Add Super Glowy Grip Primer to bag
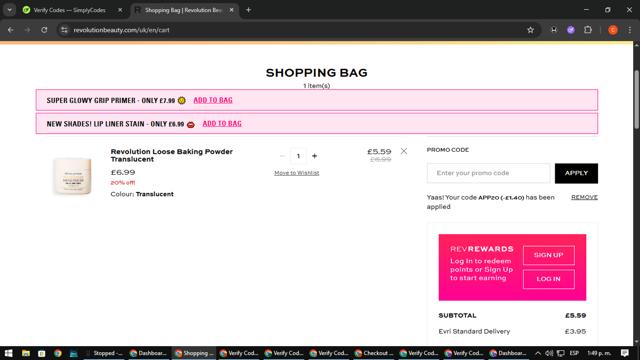The height and width of the screenshot is (360, 640). pos(213,100)
